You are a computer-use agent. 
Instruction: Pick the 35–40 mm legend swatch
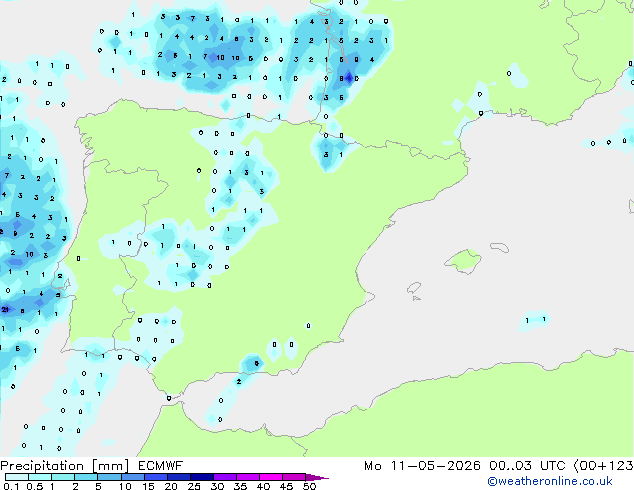pyautogui.click(x=247, y=477)
